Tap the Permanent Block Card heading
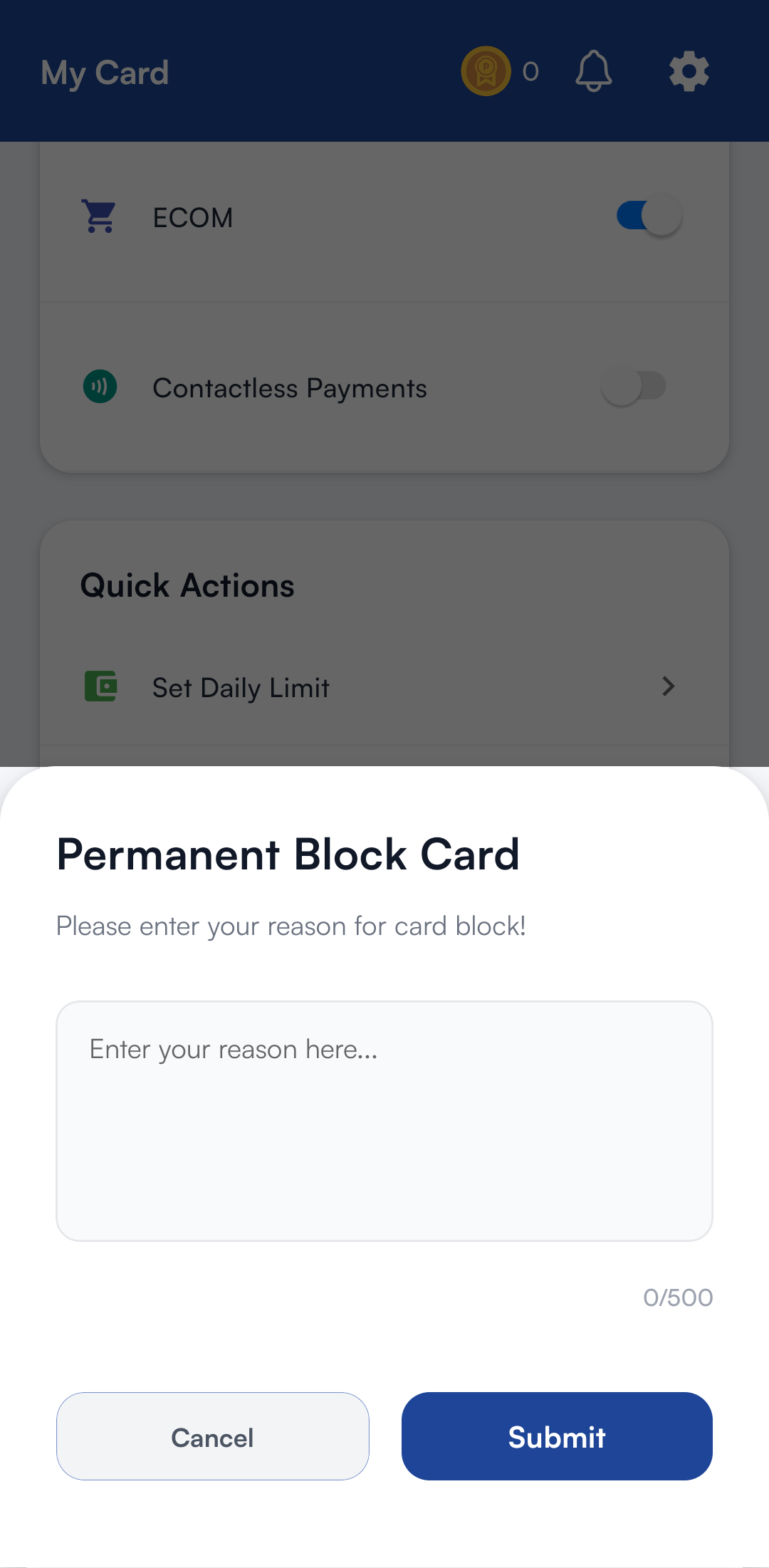This screenshot has width=769, height=1568. pyautogui.click(x=288, y=854)
